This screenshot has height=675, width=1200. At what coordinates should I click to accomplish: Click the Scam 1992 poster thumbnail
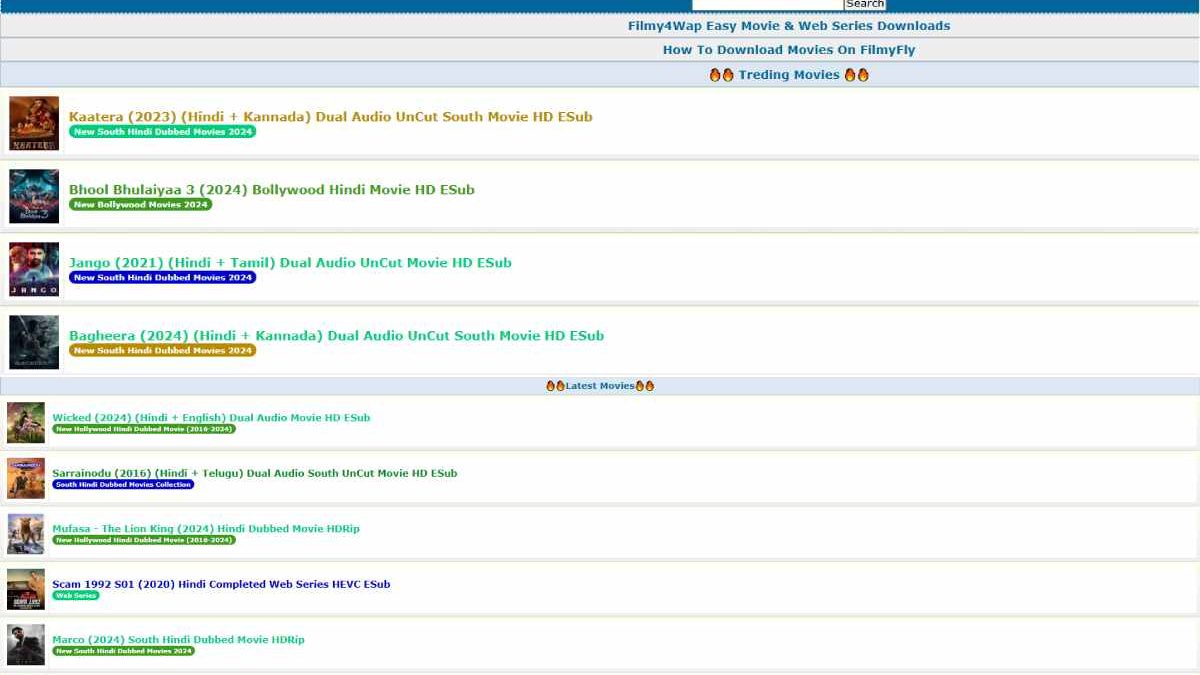click(26, 590)
